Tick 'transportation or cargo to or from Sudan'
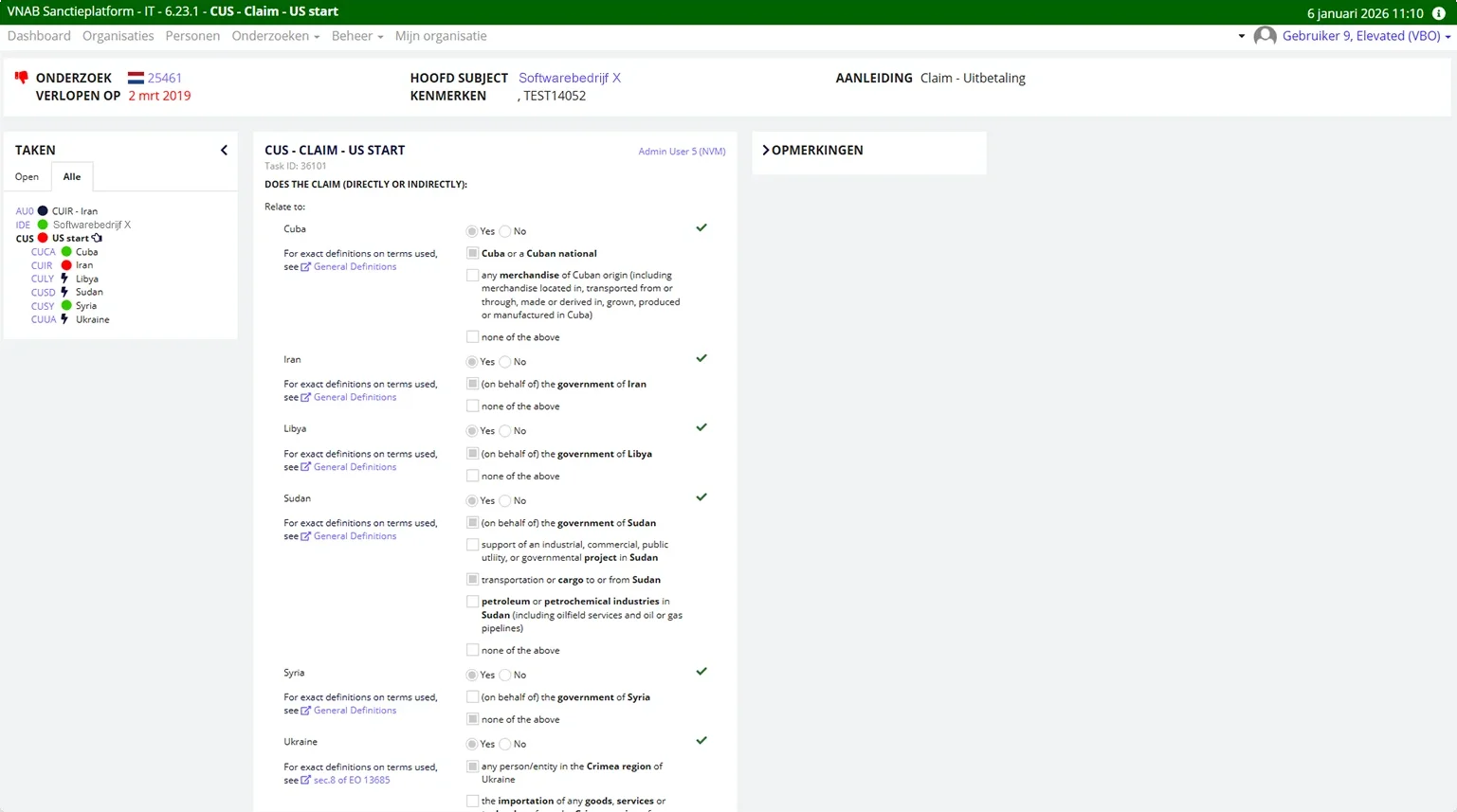Viewport: 1457px width, 812px height. (x=472, y=579)
